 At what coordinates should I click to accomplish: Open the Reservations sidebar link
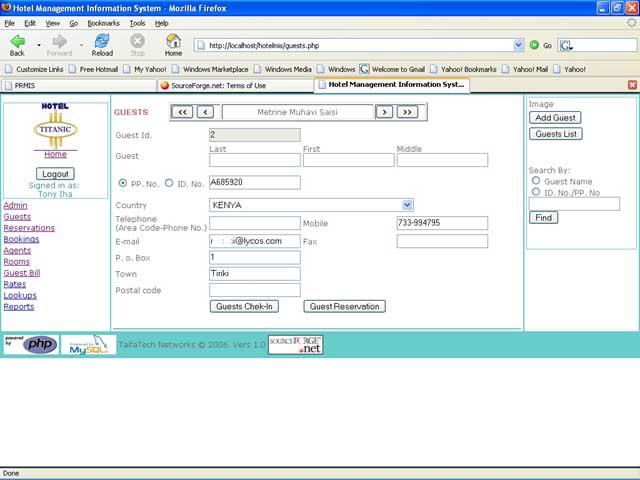(29, 228)
